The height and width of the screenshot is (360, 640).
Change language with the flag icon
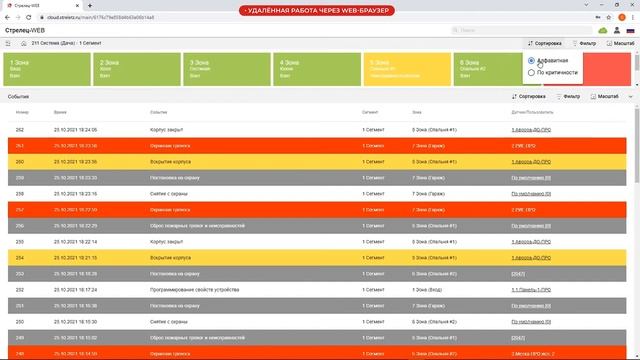pyautogui.click(x=631, y=31)
